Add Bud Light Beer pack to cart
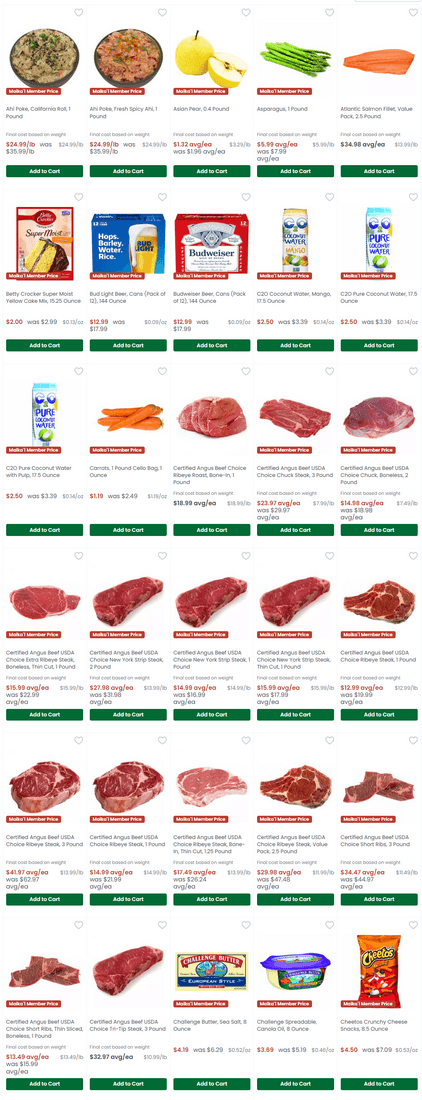Viewport: 422px width, 1100px height. 128,345
